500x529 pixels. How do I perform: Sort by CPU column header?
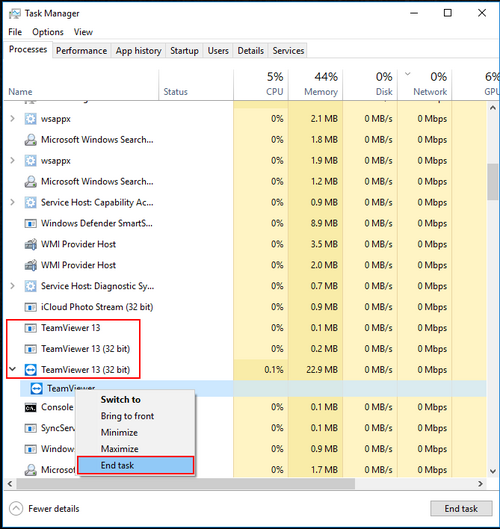pyautogui.click(x=261, y=85)
